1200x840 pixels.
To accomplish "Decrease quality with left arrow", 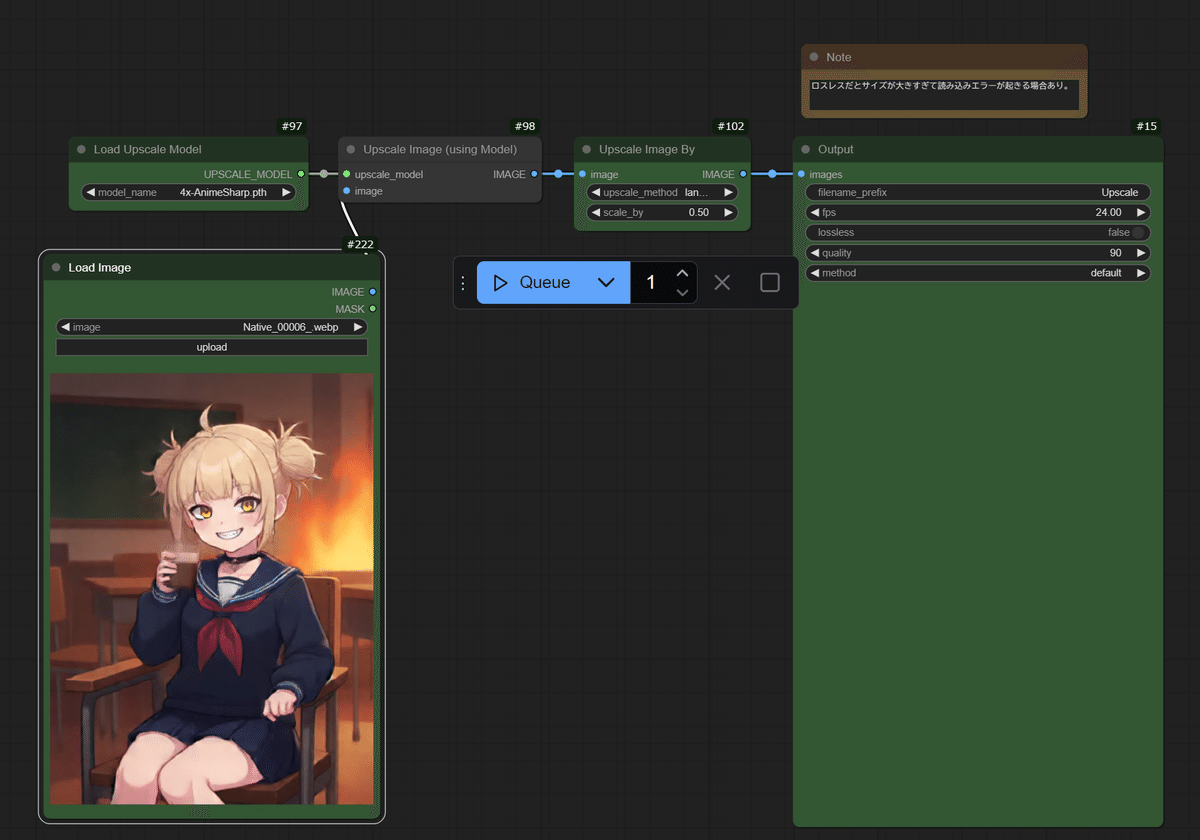I will pos(814,253).
